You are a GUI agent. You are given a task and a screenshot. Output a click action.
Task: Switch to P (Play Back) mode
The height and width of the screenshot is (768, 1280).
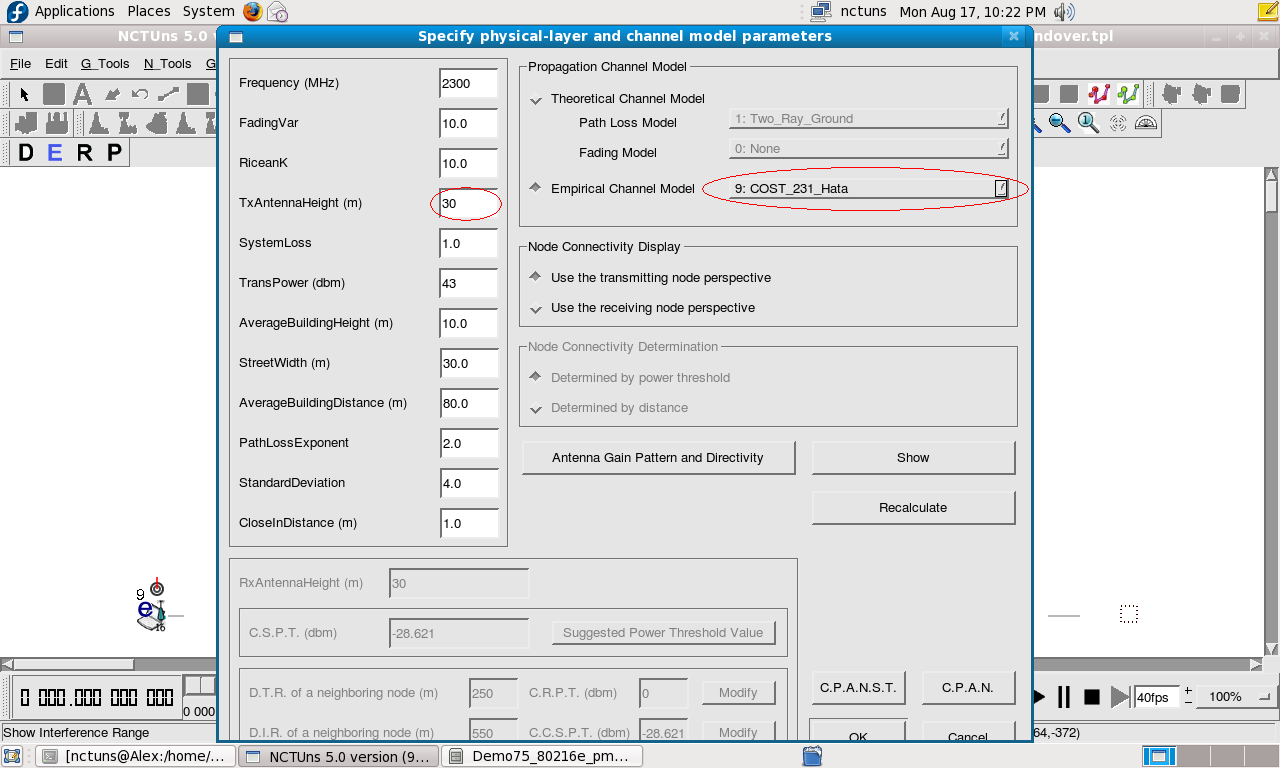[x=114, y=153]
